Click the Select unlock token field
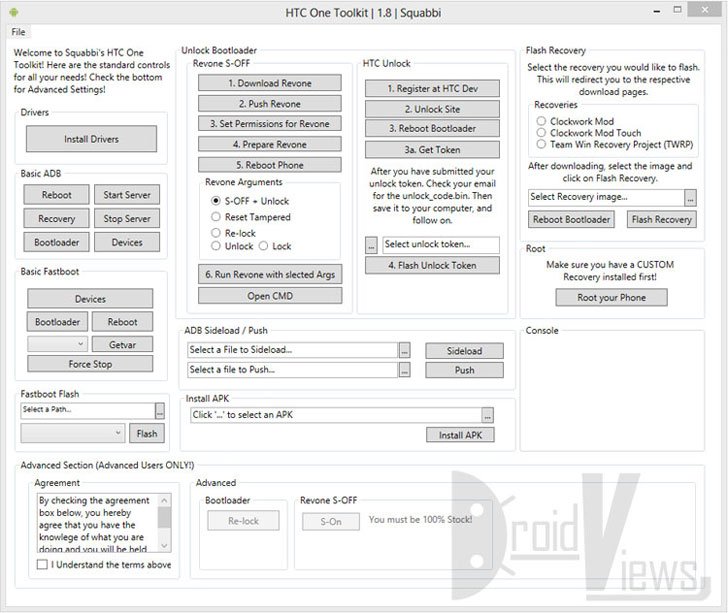The height and width of the screenshot is (613, 728). point(441,245)
